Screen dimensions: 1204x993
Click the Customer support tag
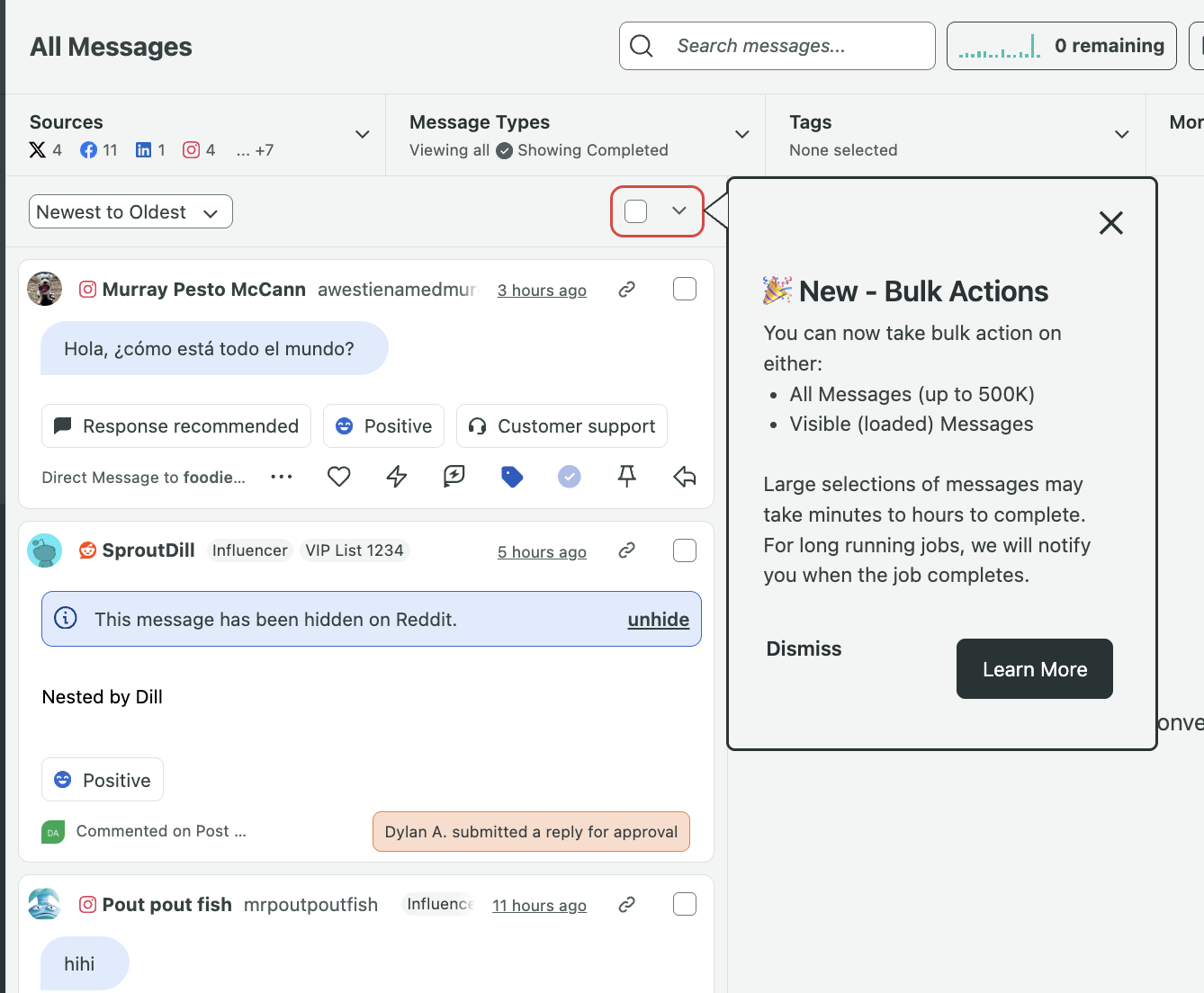pyautogui.click(x=562, y=425)
